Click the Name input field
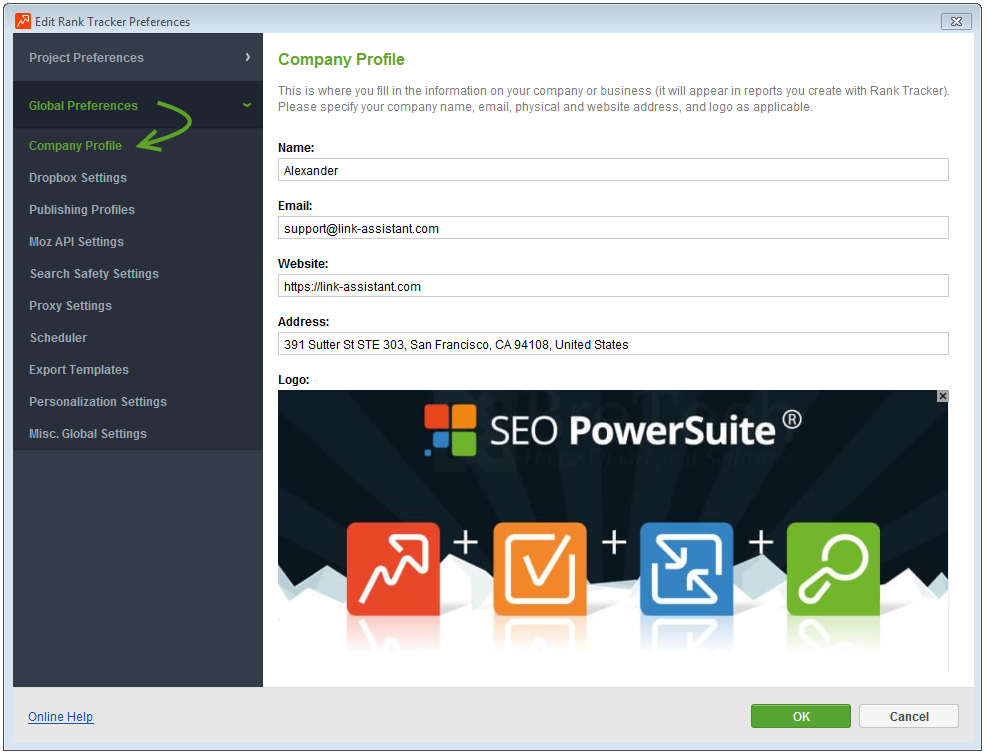 [x=613, y=170]
